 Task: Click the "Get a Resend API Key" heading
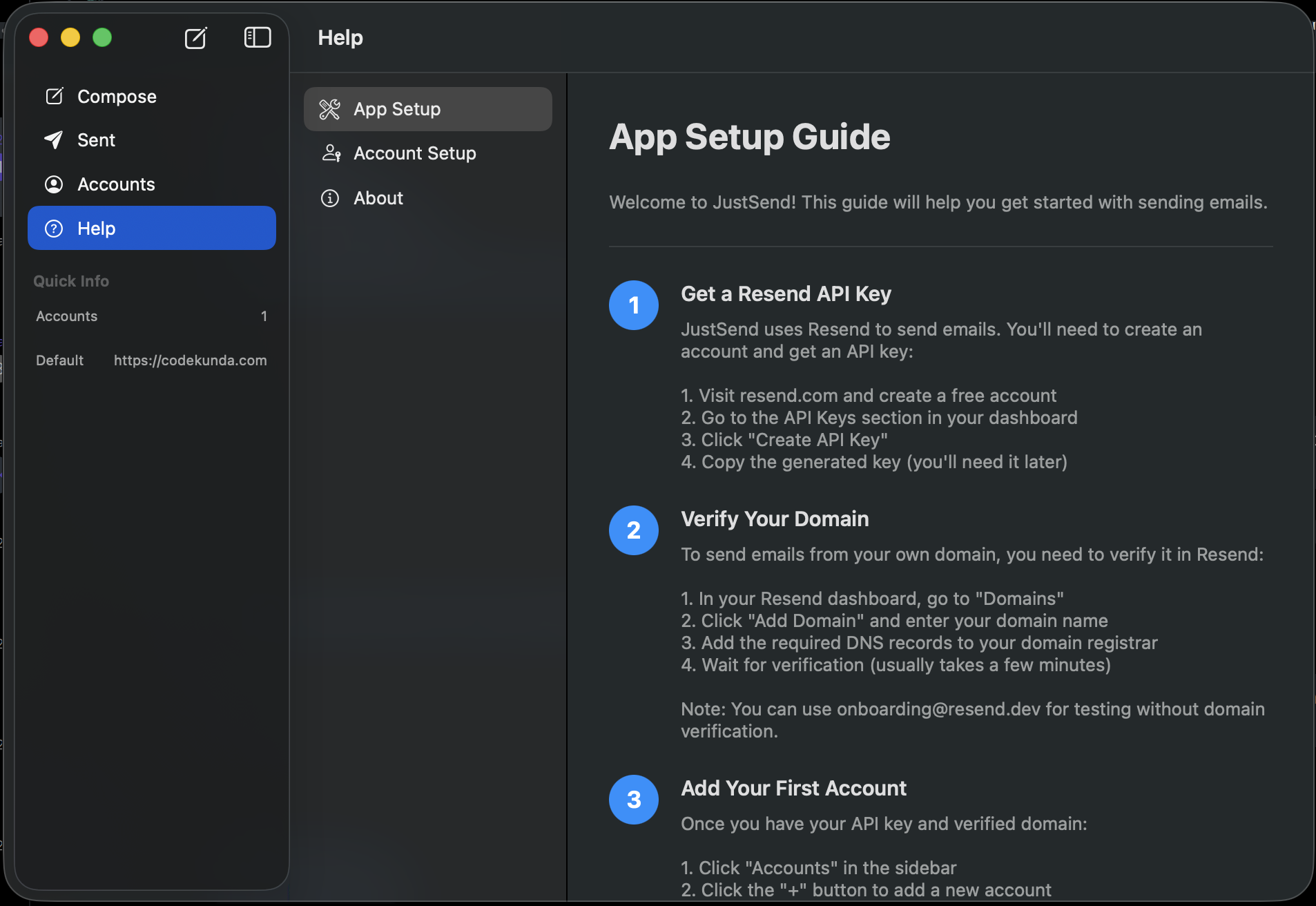point(786,294)
